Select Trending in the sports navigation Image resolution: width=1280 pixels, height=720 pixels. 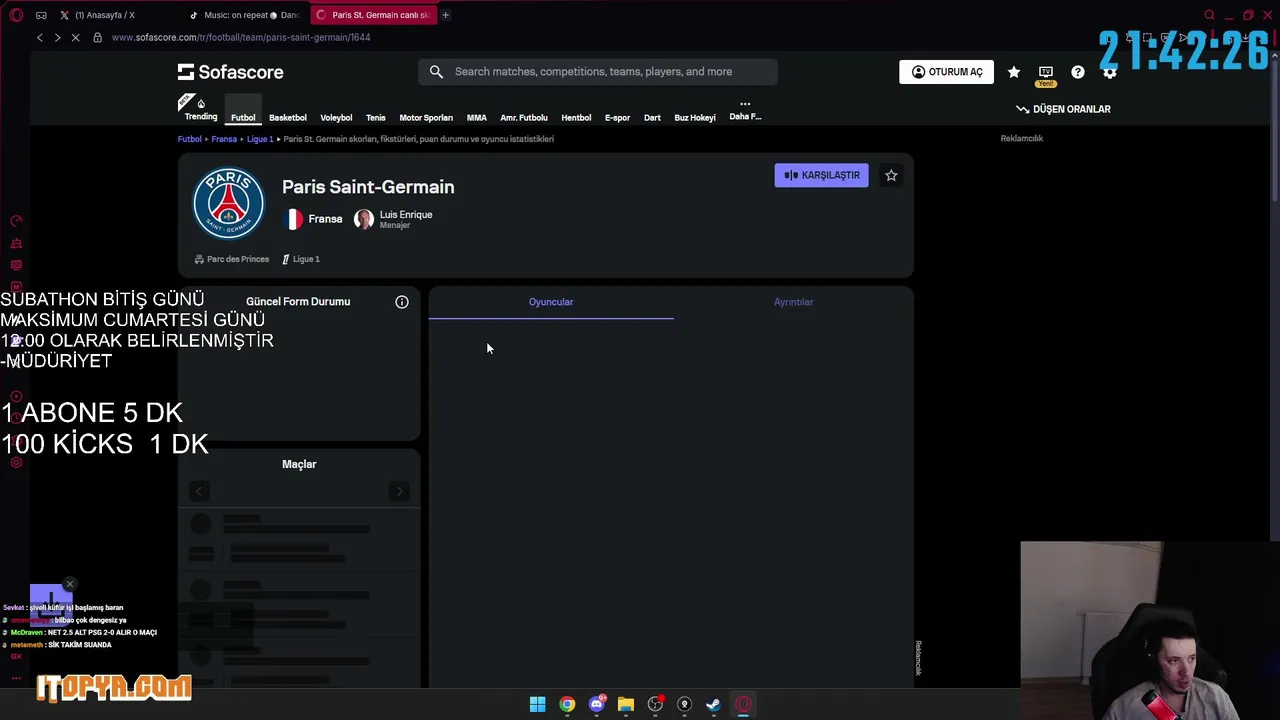[200, 108]
